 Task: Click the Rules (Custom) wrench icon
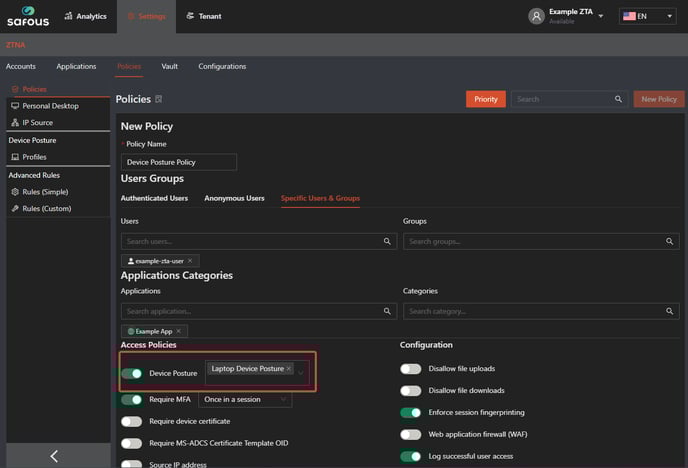pyautogui.click(x=15, y=208)
